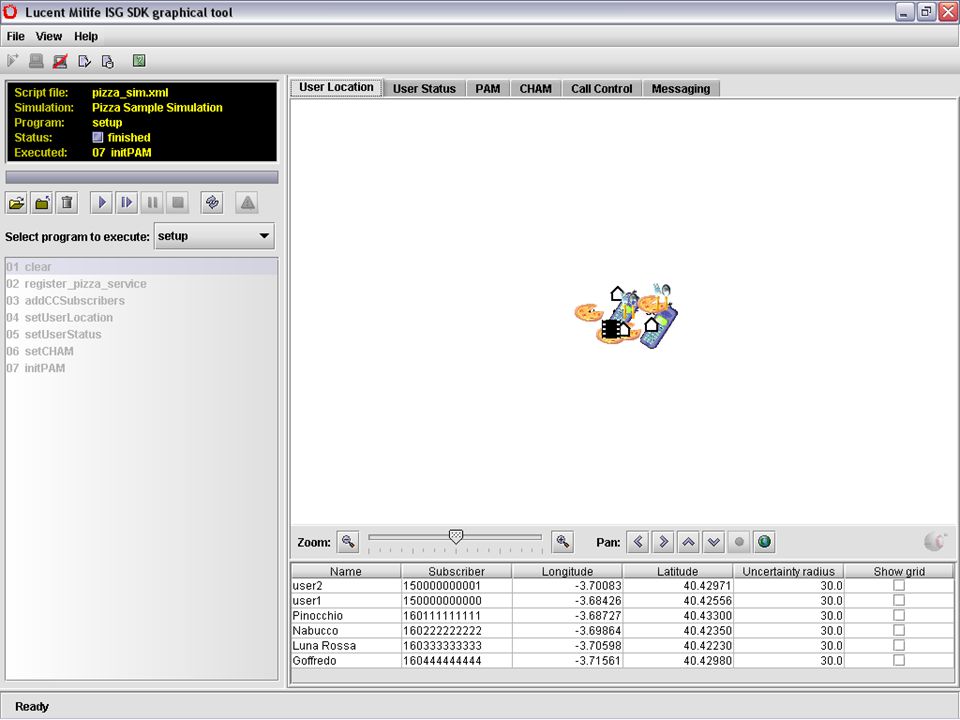Image resolution: width=960 pixels, height=720 pixels.
Task: Open the program selection dropdown showing setup
Action: tap(214, 236)
